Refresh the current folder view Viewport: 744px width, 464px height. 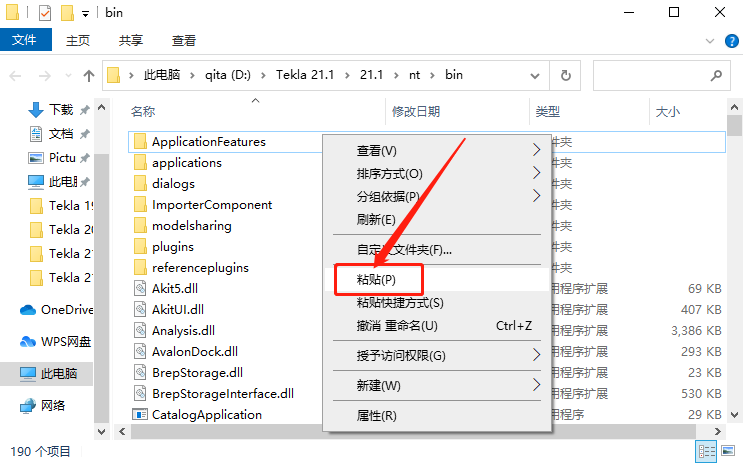coord(566,75)
